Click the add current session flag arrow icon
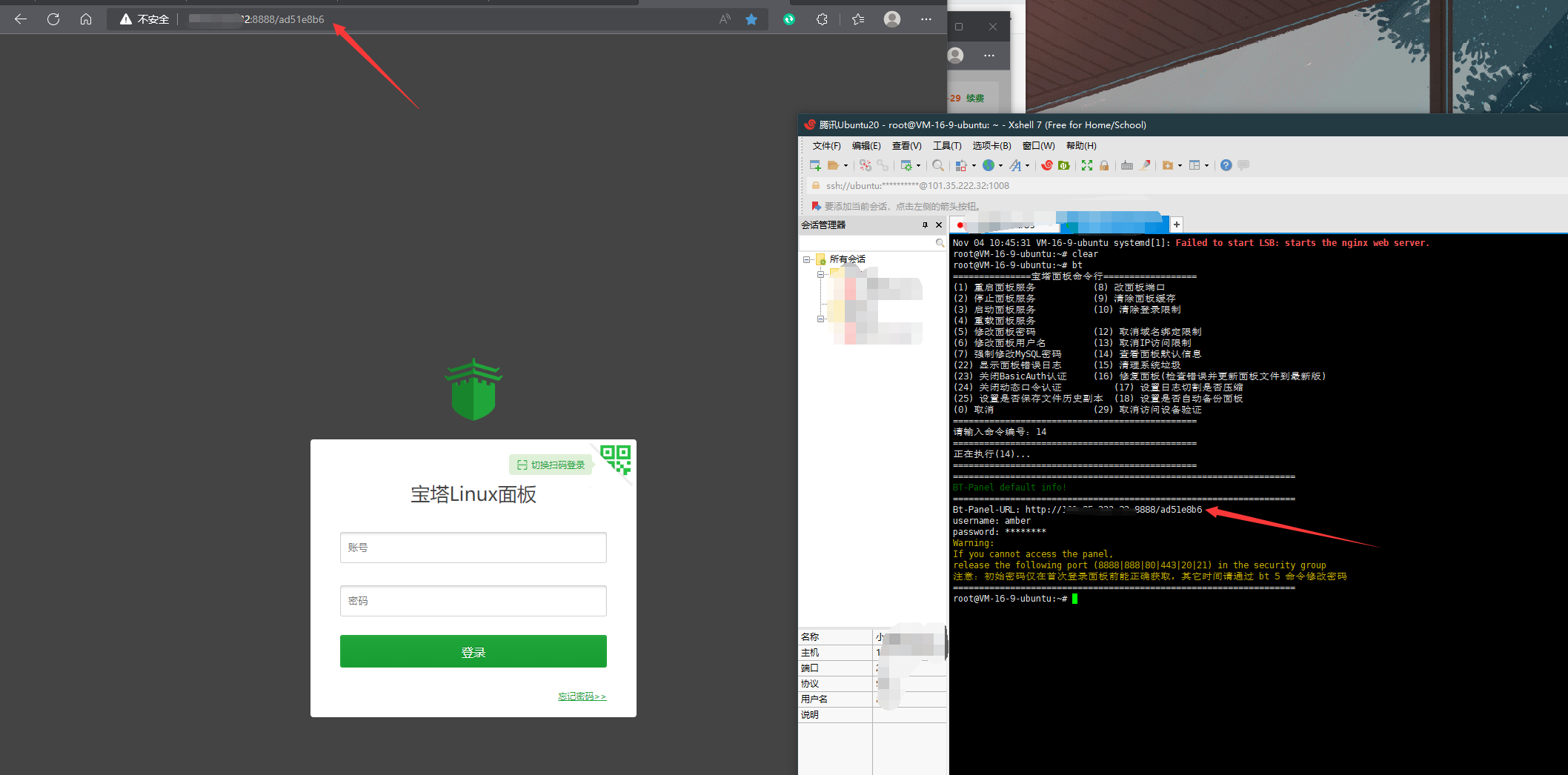 (x=816, y=206)
